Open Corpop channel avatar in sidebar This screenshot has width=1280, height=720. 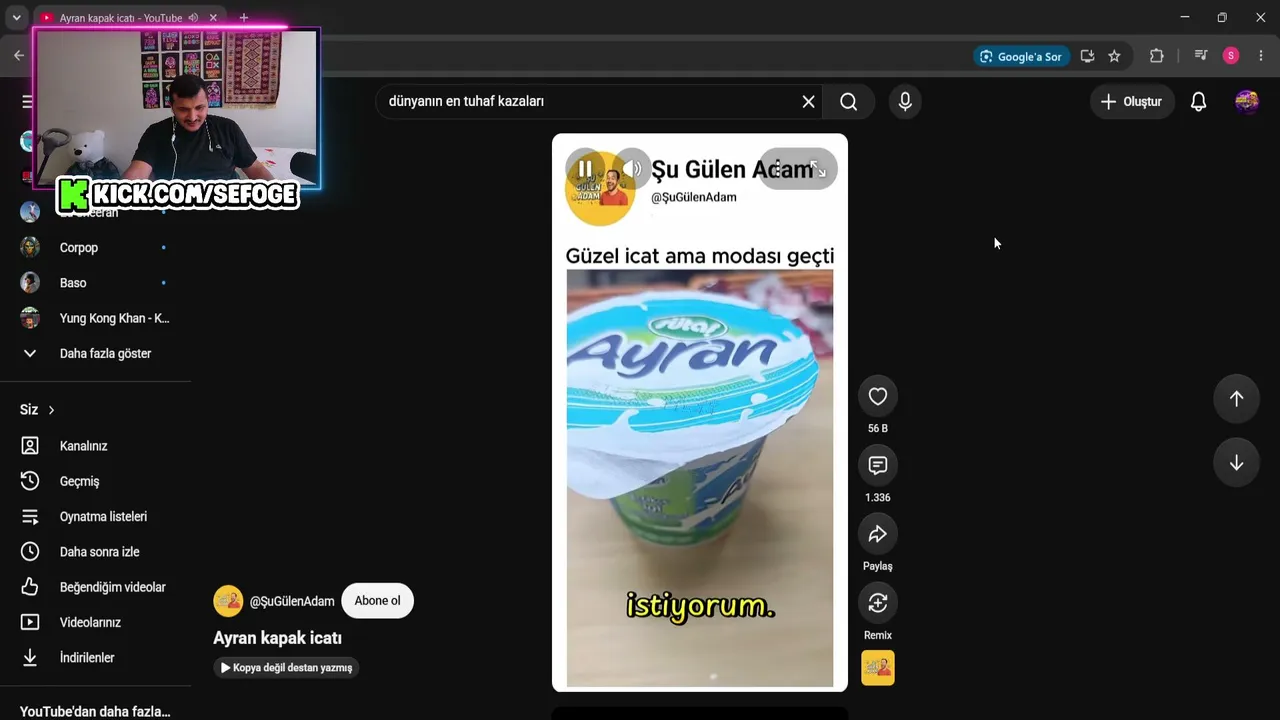click(30, 247)
